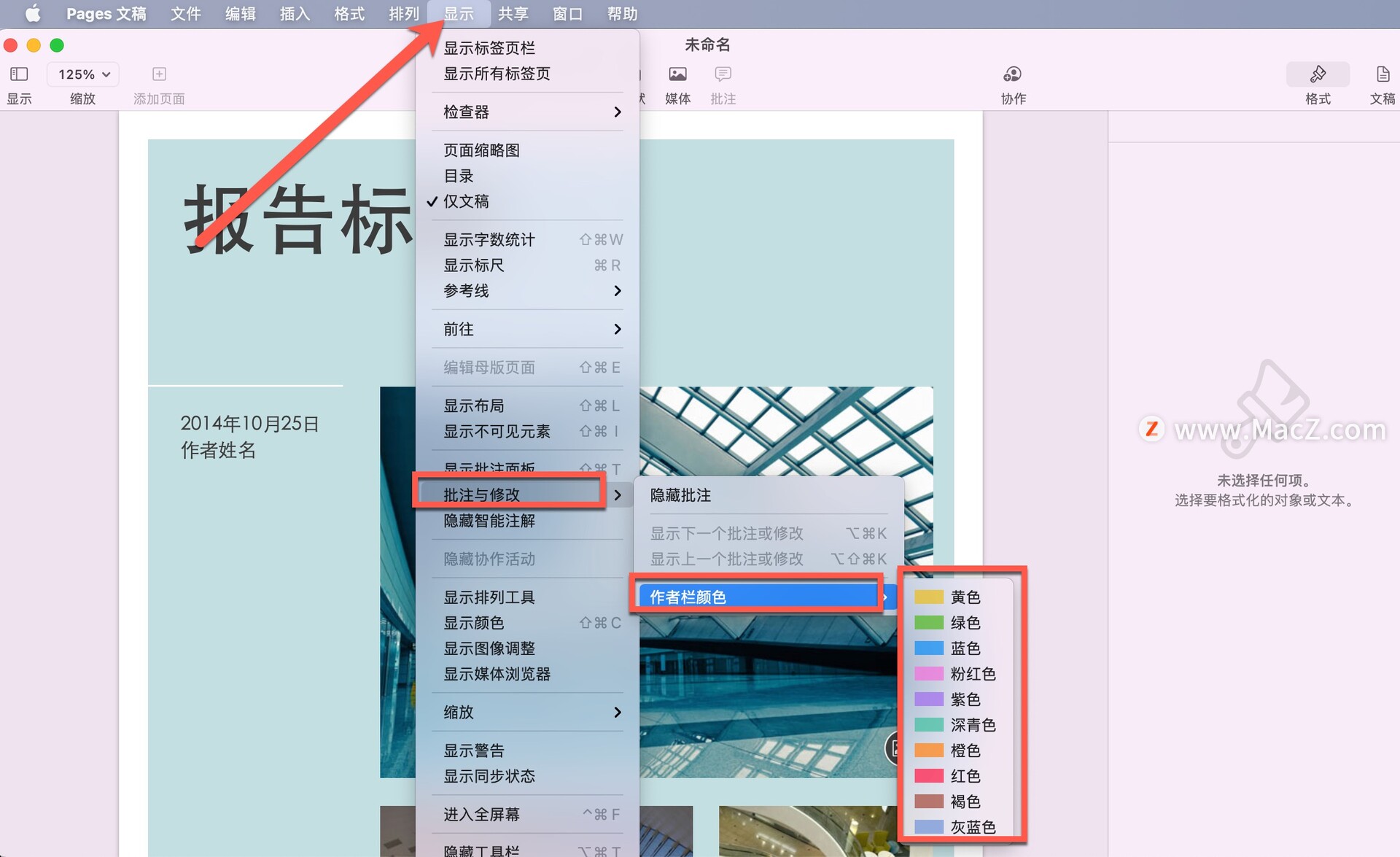Click the date 2014年10月25日 text

(x=249, y=424)
